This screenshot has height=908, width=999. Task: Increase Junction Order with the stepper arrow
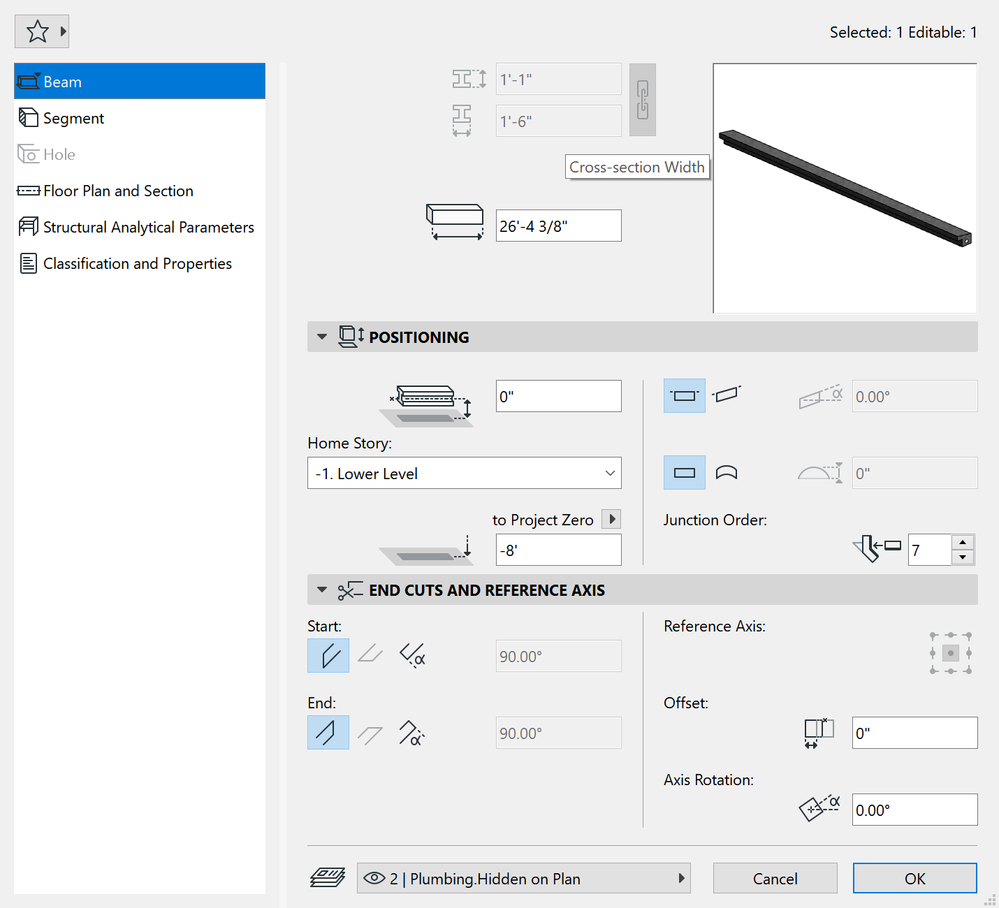tap(962, 543)
